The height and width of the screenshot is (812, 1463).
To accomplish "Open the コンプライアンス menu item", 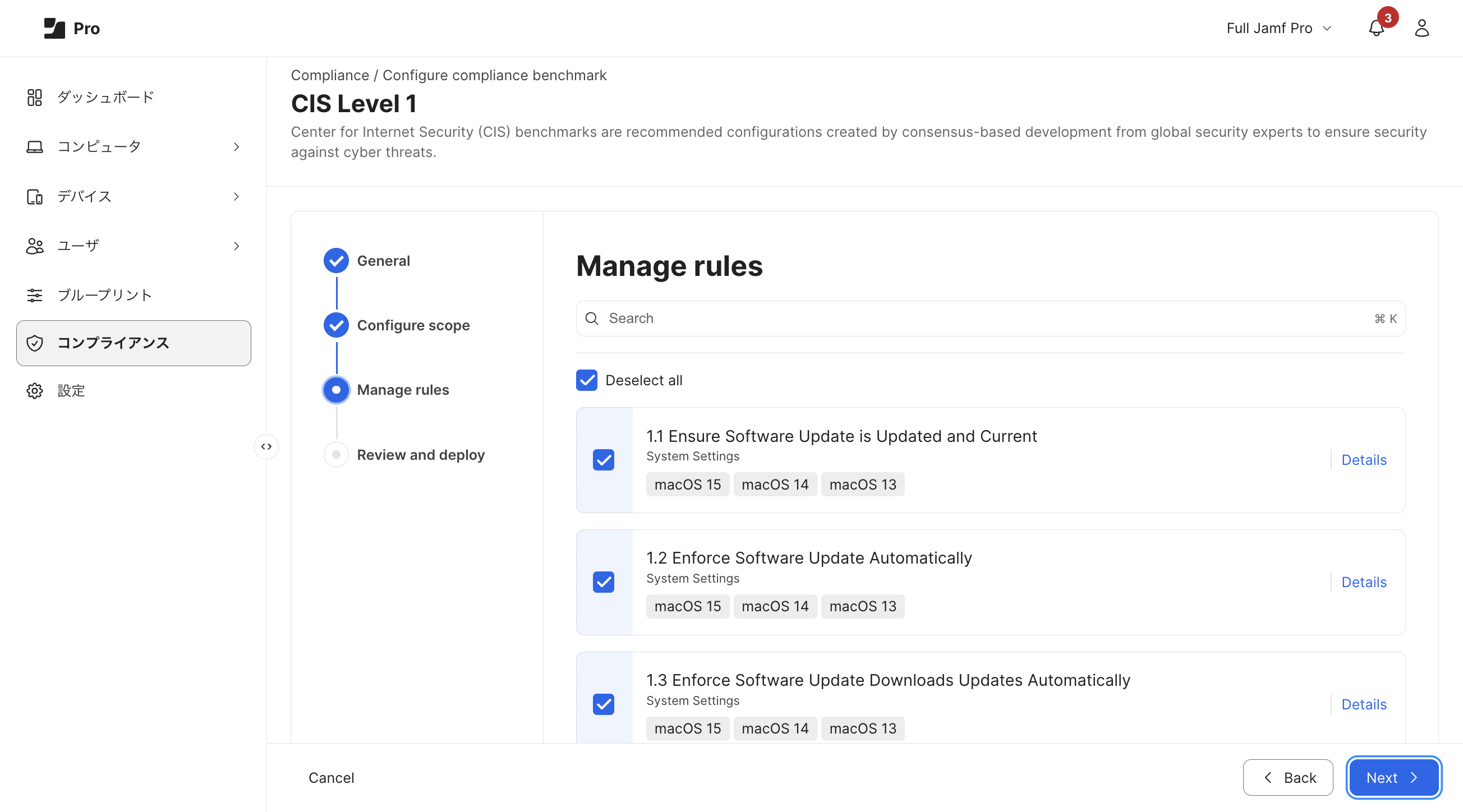I will [x=134, y=343].
